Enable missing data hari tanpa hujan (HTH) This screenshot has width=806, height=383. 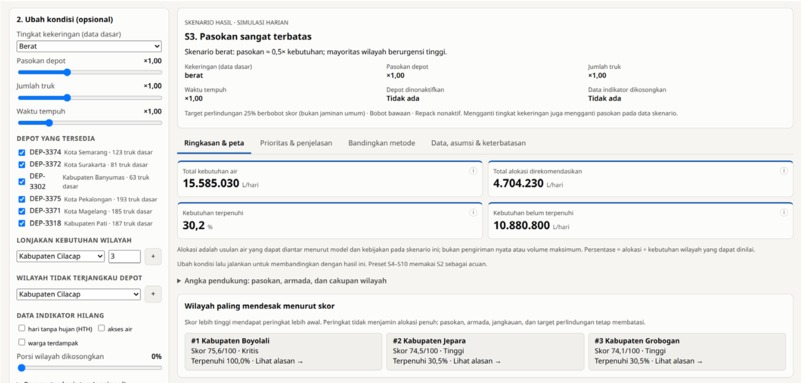click(x=22, y=328)
